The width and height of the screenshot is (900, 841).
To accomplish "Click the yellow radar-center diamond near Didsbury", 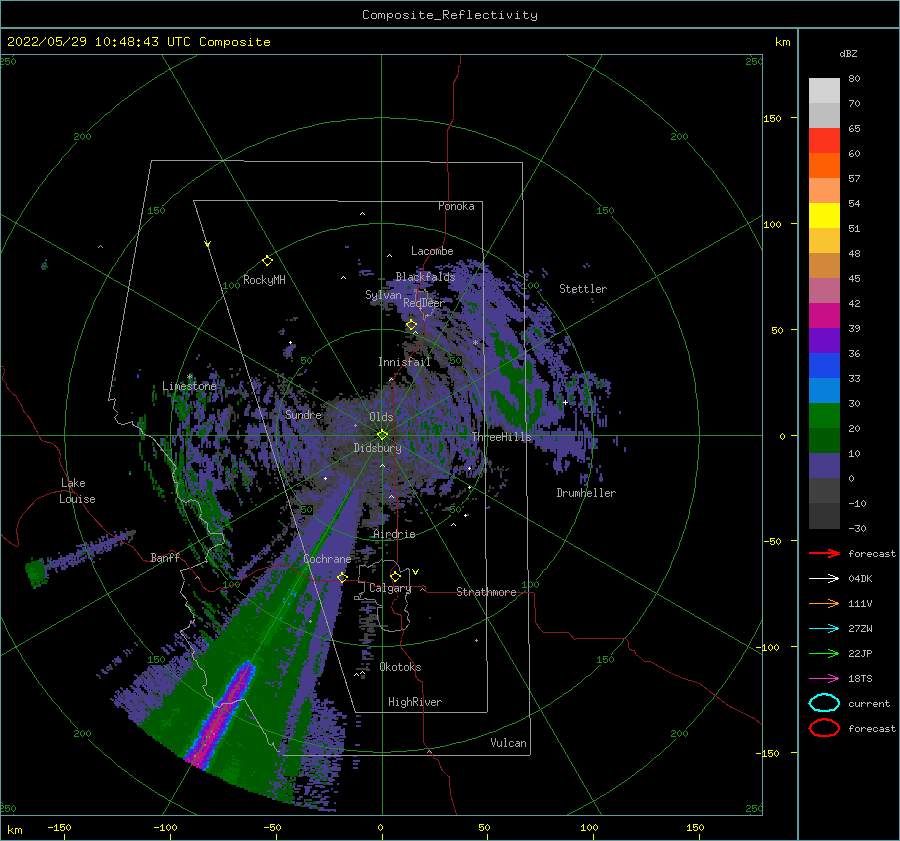I will tap(382, 435).
